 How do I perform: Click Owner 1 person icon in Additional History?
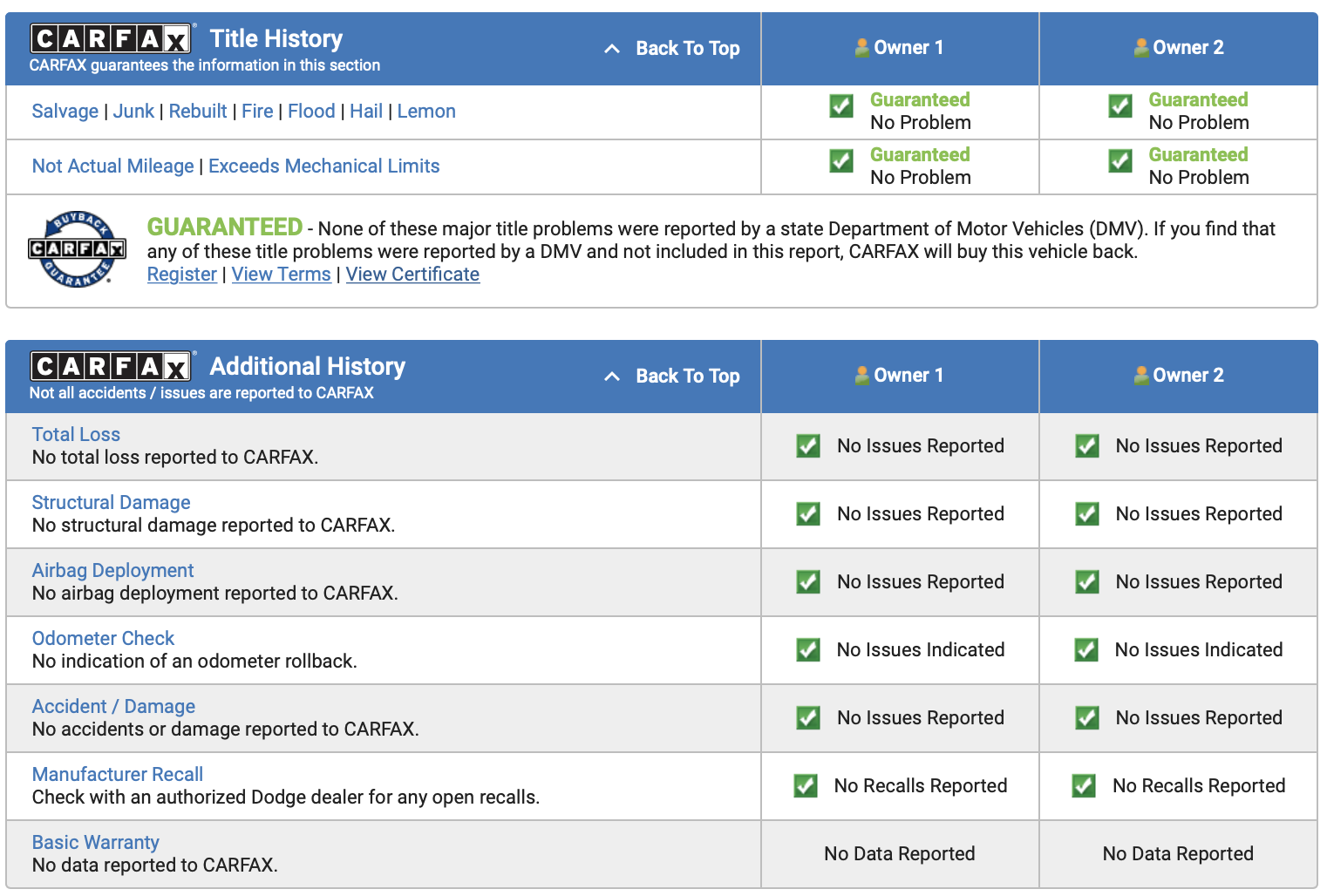862,376
